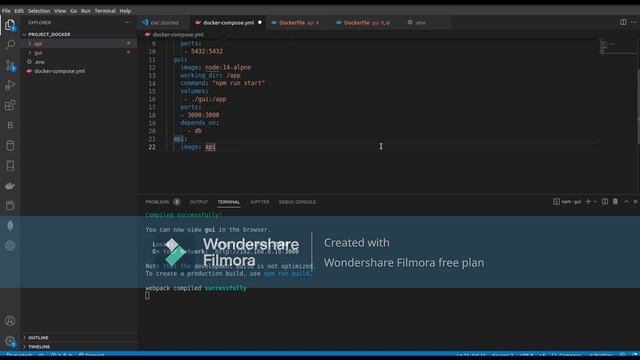The height and width of the screenshot is (360, 640).
Task: Close the terminal panel
Action: click(635, 202)
